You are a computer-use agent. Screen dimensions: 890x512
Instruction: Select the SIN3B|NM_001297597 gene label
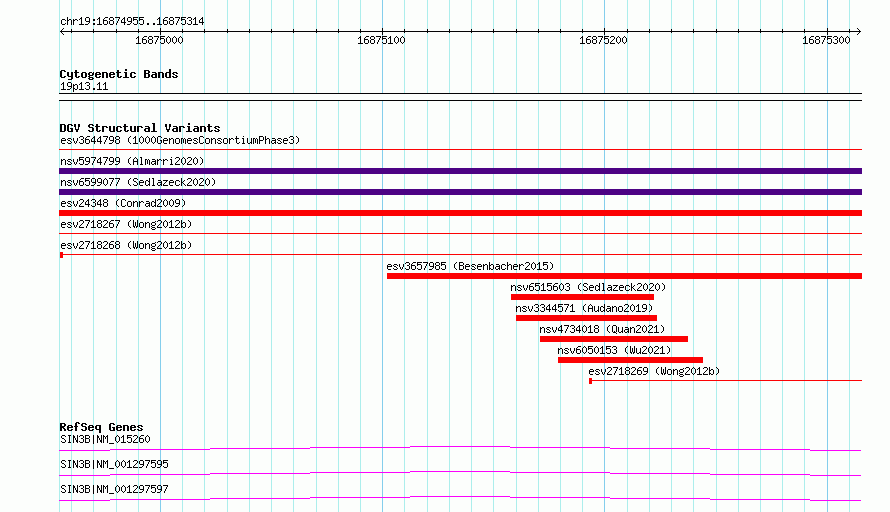coord(114,489)
